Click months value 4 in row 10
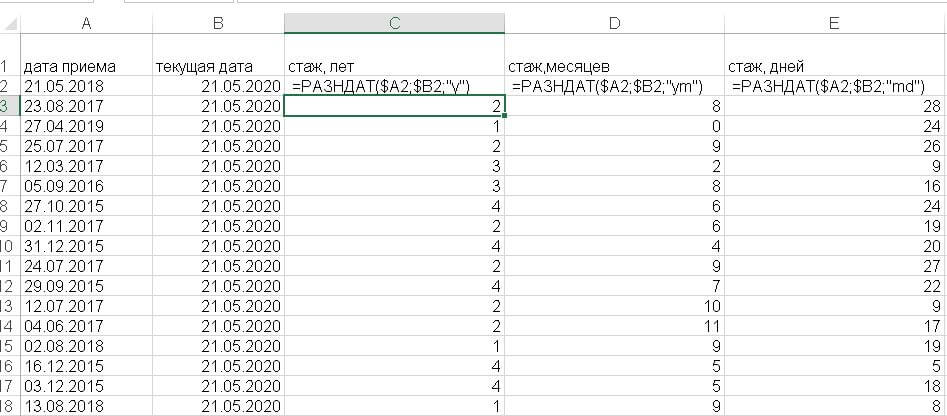 point(614,246)
